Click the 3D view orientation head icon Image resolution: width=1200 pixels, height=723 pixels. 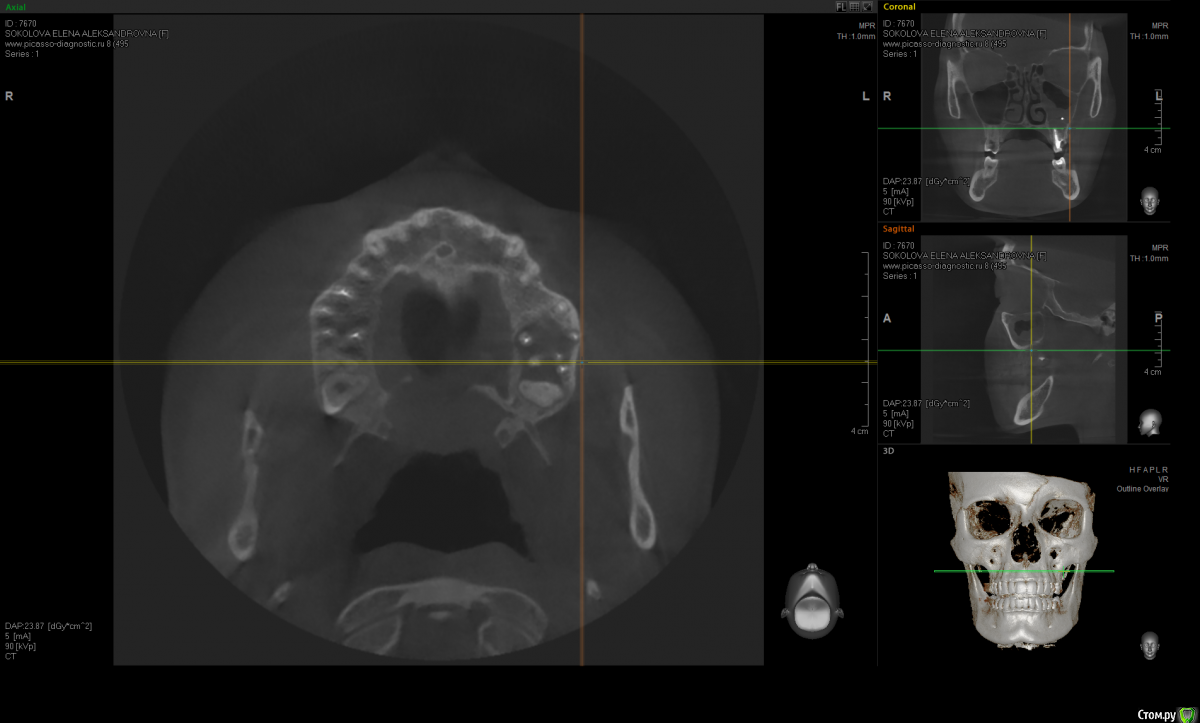[1150, 644]
